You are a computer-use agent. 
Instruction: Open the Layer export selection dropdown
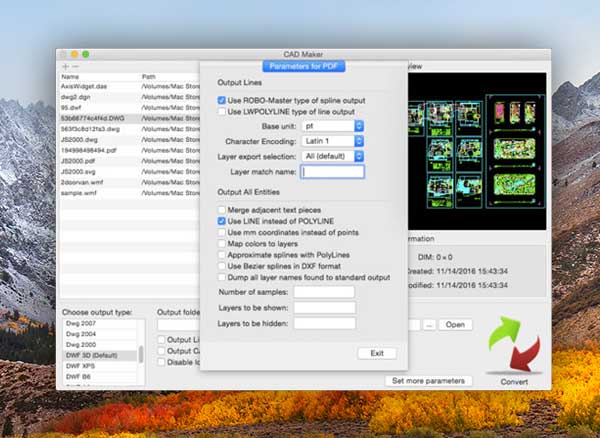pos(333,156)
